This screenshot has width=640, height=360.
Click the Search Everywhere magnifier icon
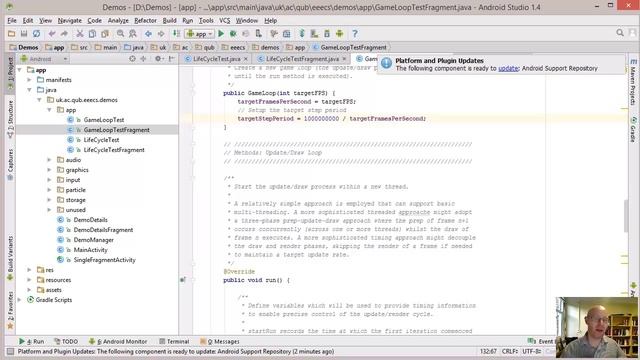(620, 33)
